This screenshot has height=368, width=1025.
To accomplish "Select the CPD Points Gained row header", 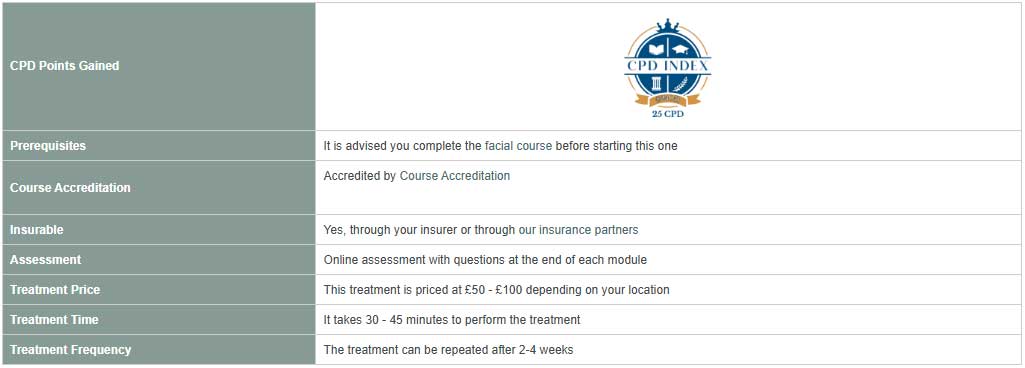I will point(159,66).
